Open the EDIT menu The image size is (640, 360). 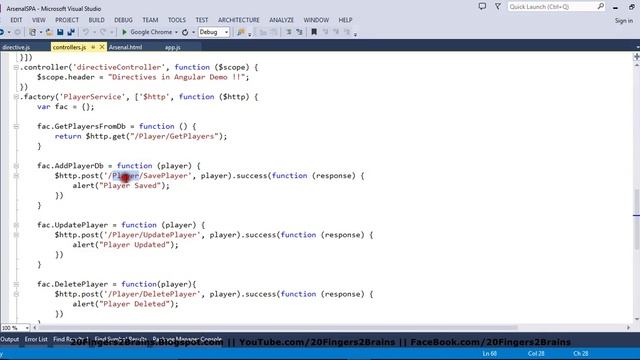tap(16, 20)
